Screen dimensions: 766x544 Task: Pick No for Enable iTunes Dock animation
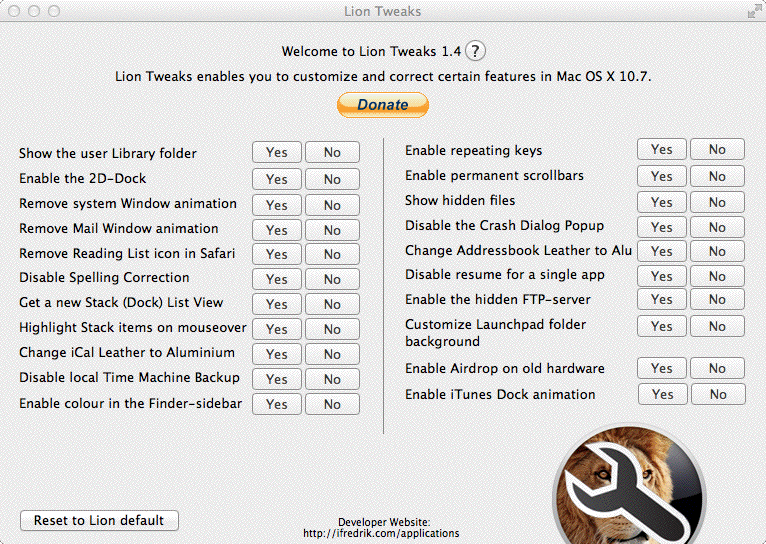[718, 394]
